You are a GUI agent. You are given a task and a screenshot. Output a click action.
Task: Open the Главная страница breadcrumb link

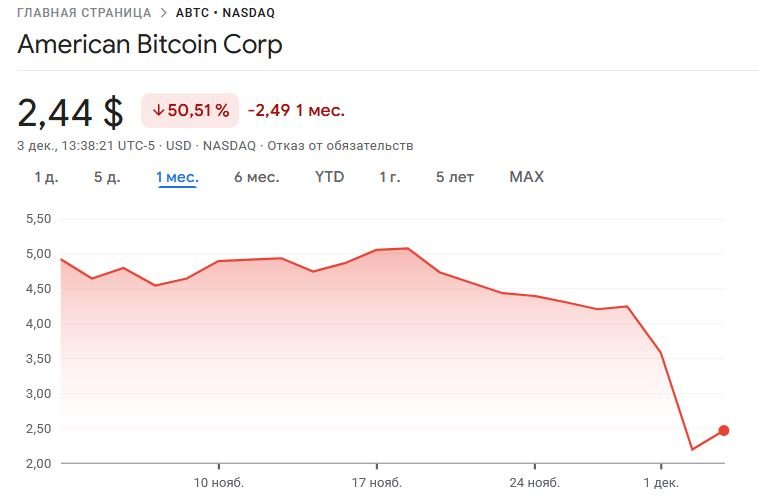(x=84, y=13)
